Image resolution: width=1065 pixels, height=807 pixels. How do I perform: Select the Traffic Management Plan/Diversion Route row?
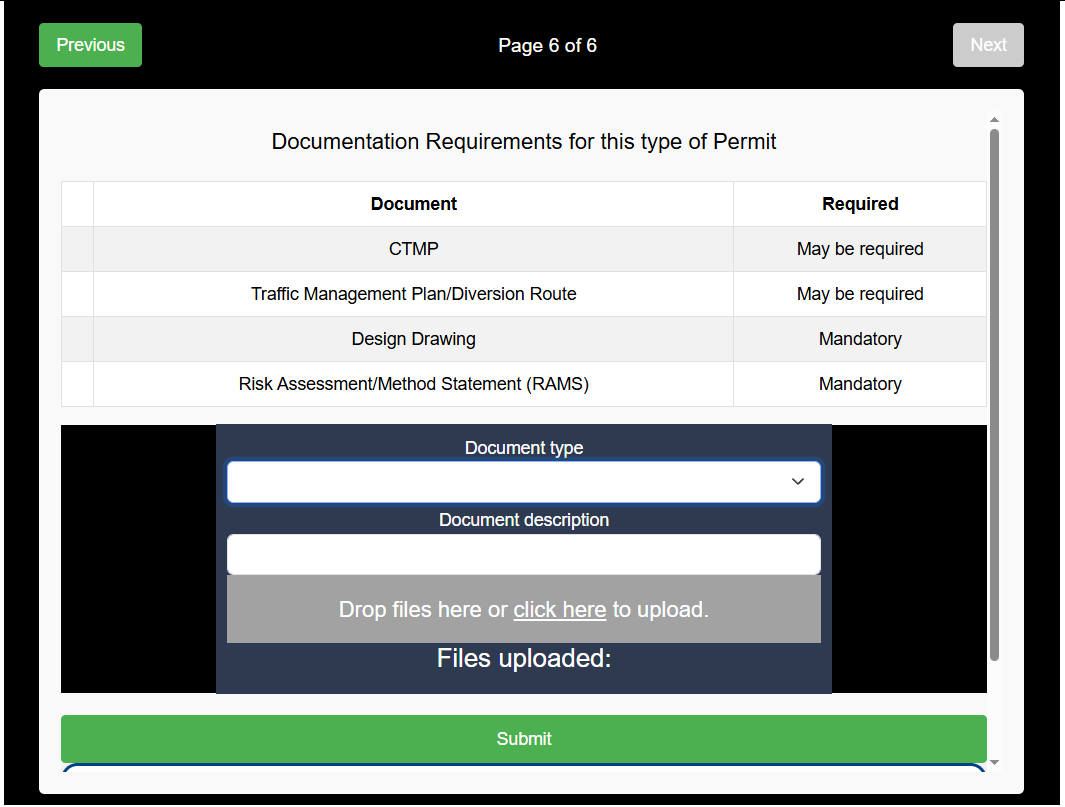click(x=413, y=293)
